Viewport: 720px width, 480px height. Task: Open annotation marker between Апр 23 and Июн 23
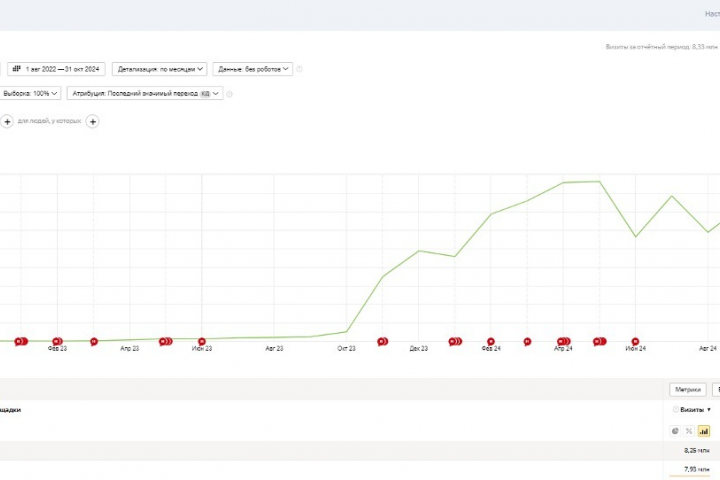[x=165, y=341]
